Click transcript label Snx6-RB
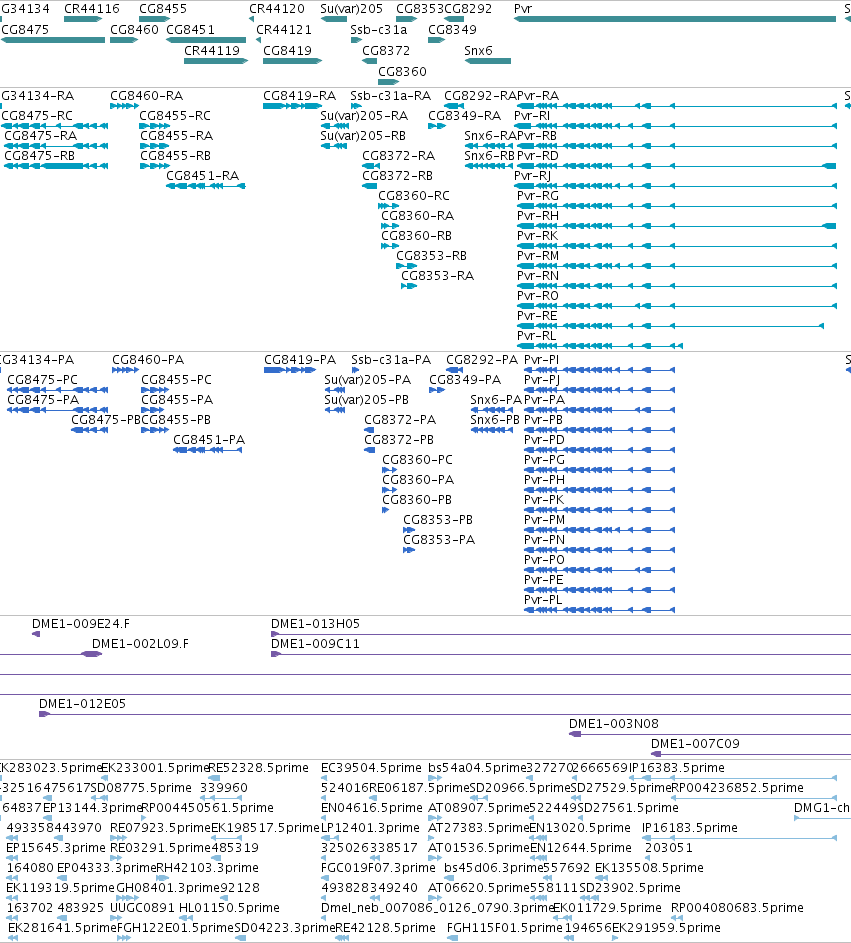Image resolution: width=851 pixels, height=943 pixels. click(x=490, y=156)
